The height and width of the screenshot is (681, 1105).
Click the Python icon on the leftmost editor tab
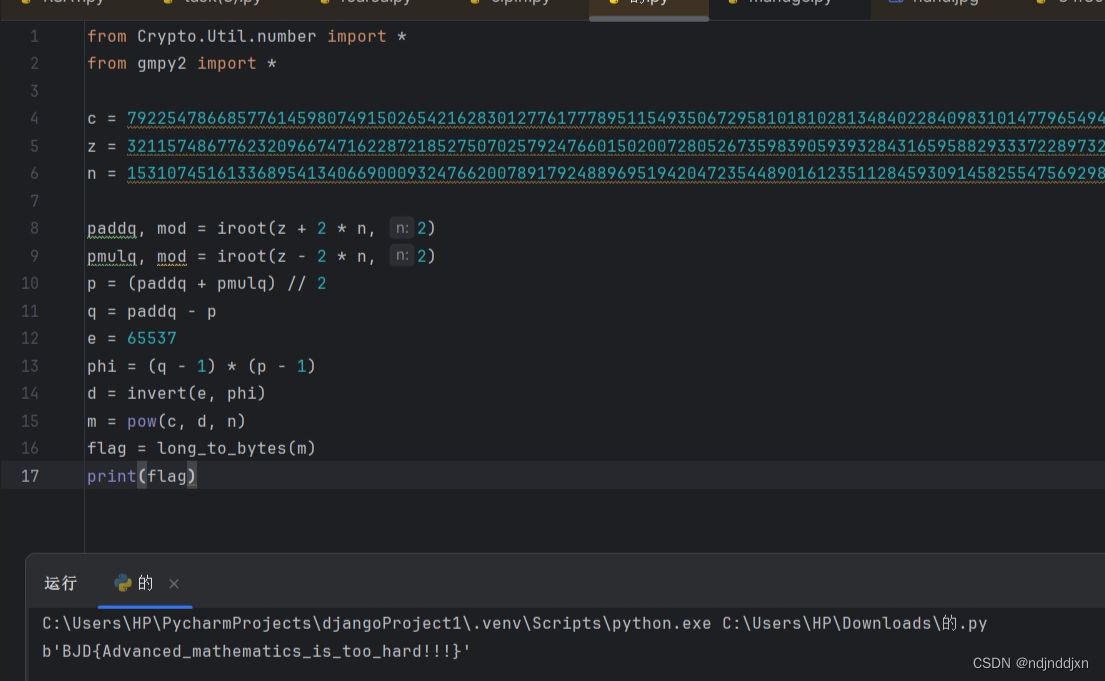pyautogui.click(x=23, y=2)
